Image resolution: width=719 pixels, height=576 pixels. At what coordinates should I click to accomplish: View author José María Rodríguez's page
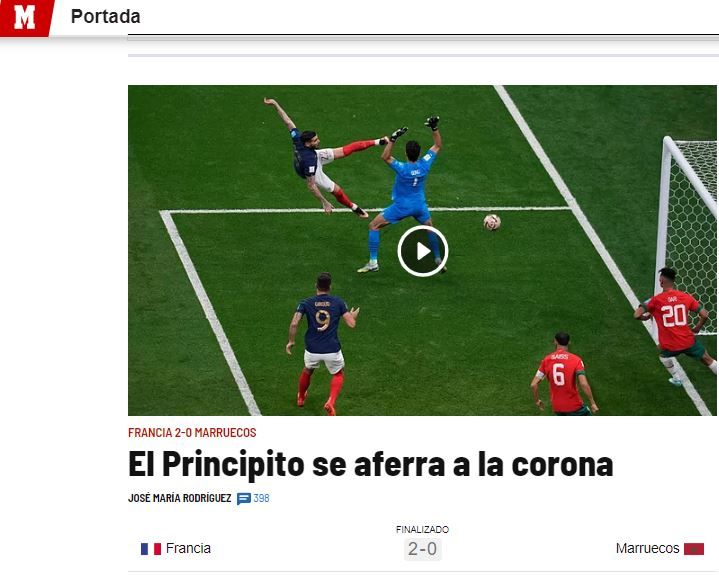coord(180,498)
